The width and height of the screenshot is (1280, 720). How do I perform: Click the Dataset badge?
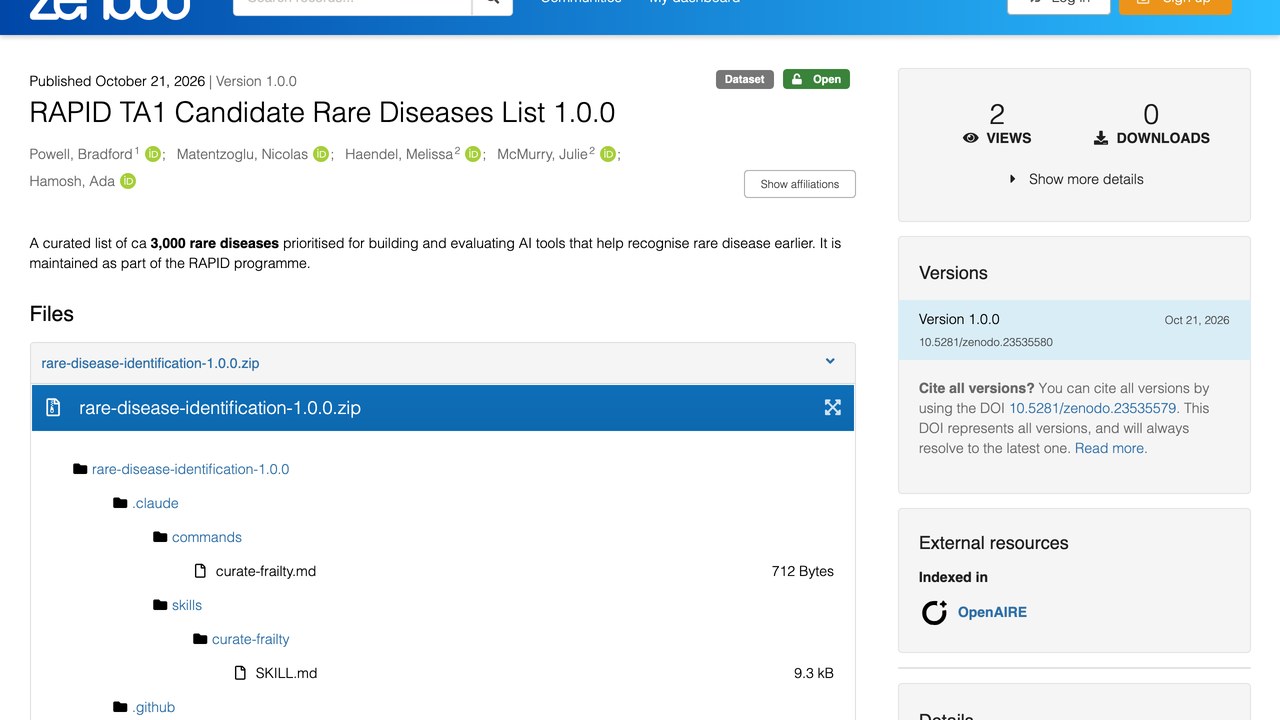(745, 79)
